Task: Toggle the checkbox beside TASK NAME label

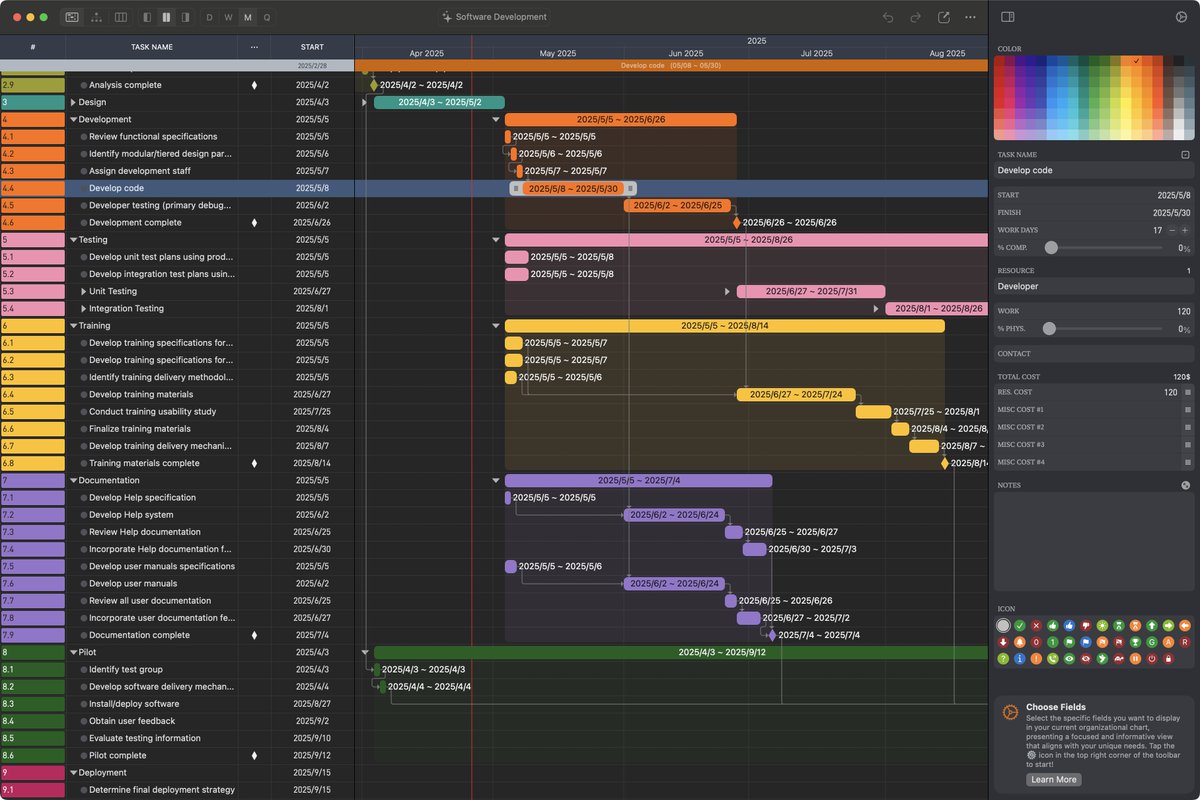Action: [x=1185, y=155]
